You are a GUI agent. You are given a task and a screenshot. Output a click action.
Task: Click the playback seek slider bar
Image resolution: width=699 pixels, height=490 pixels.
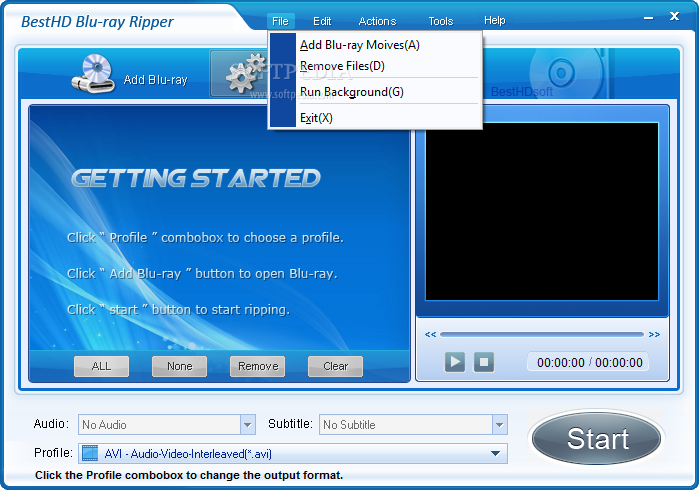(x=542, y=334)
